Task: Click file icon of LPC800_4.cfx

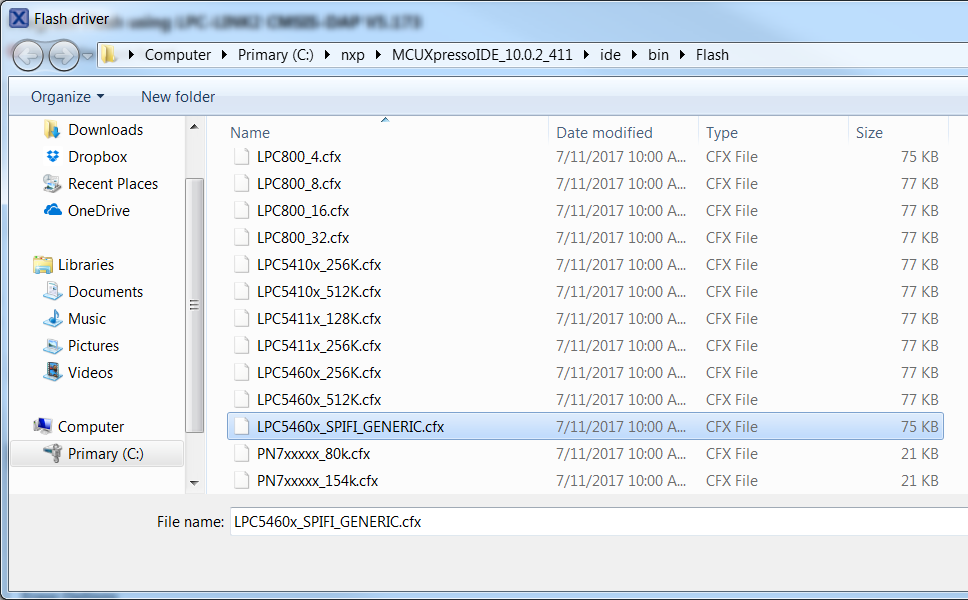Action: 241,157
